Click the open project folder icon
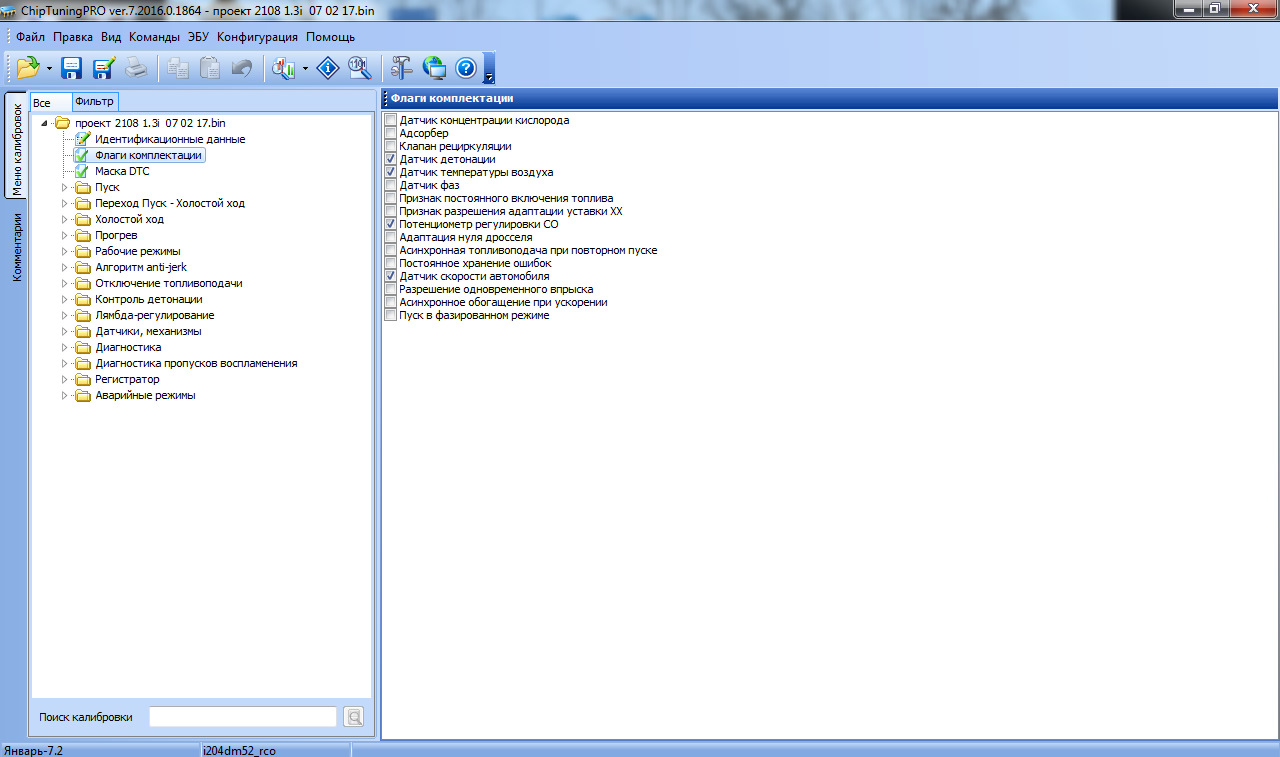 28,68
